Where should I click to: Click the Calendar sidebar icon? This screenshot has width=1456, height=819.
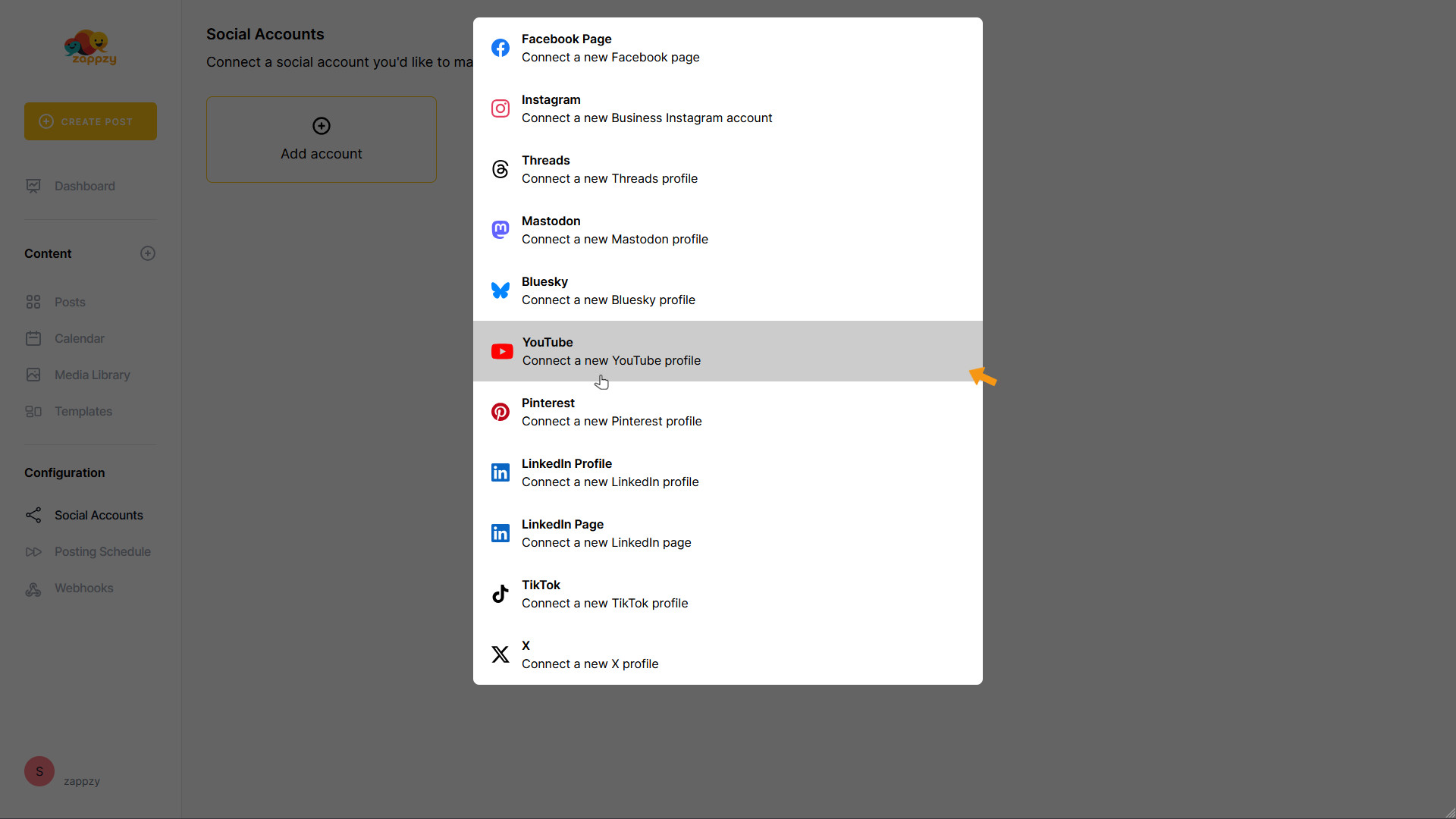(x=33, y=338)
